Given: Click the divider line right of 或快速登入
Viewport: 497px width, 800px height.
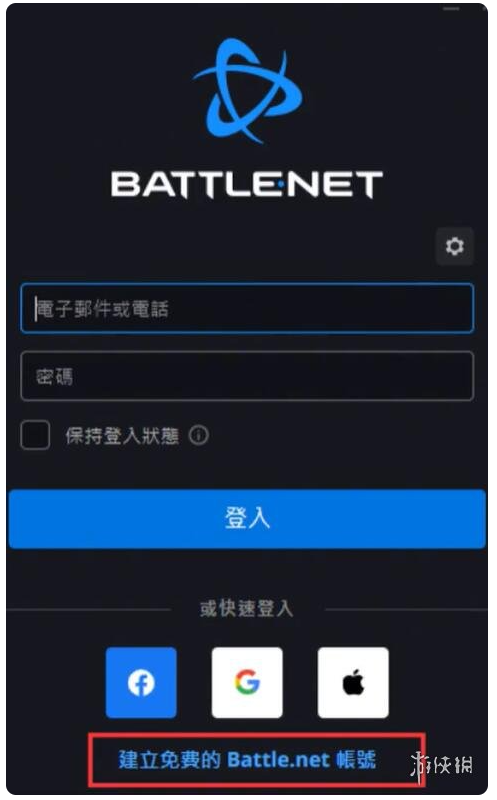Looking at the screenshot, I should coord(406,609).
